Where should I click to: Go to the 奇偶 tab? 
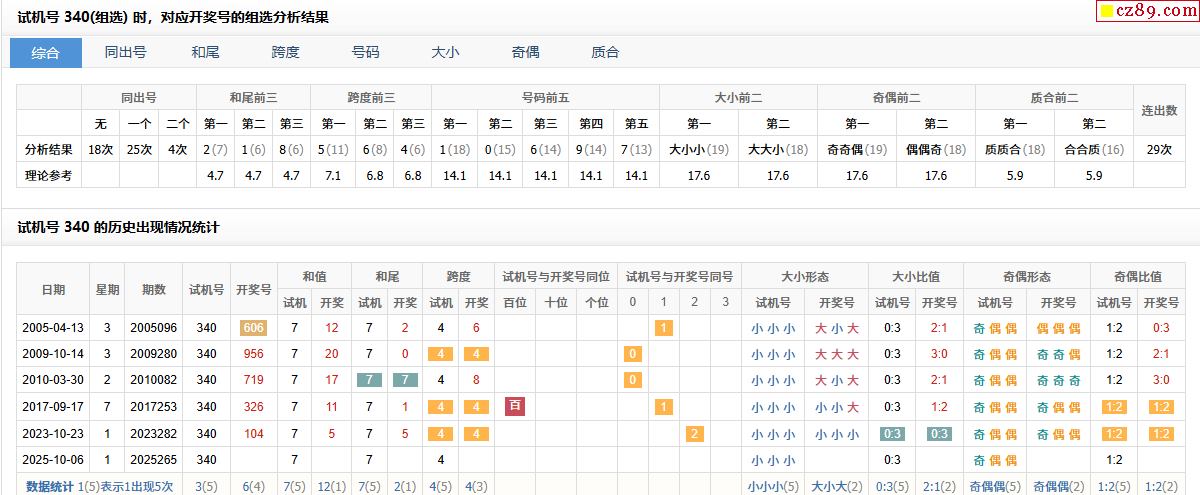(x=525, y=53)
